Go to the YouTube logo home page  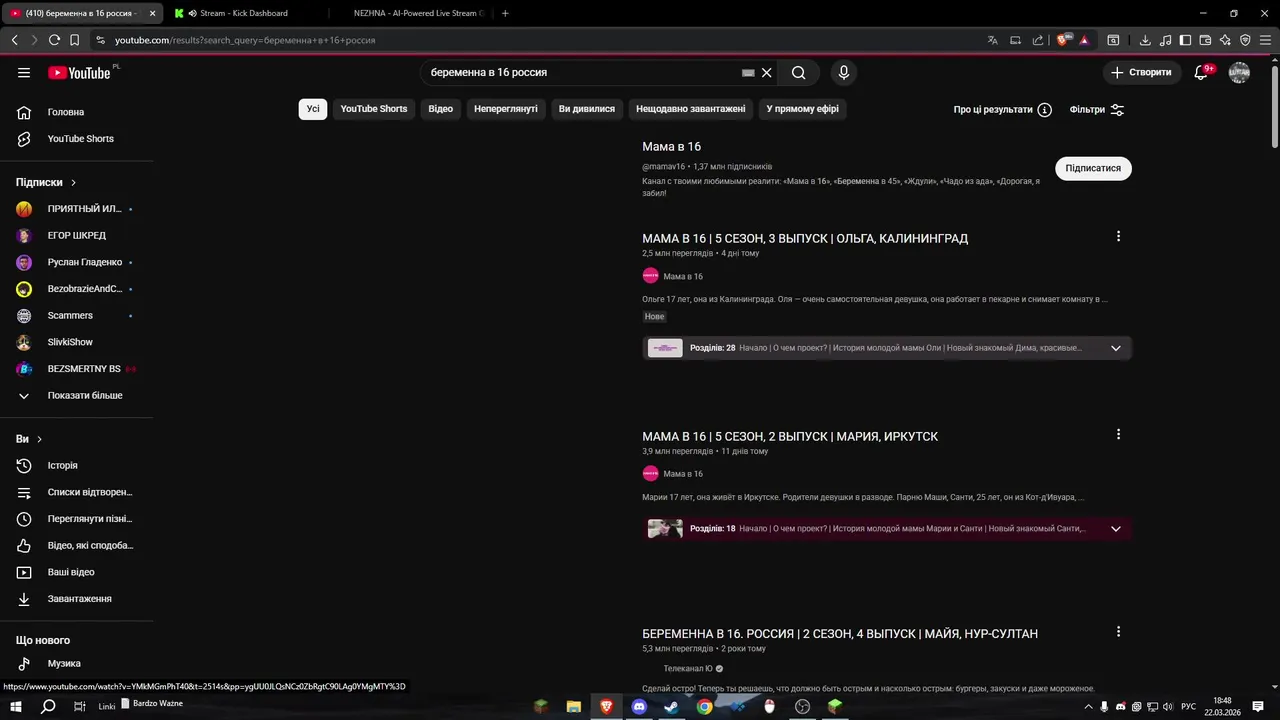point(79,73)
